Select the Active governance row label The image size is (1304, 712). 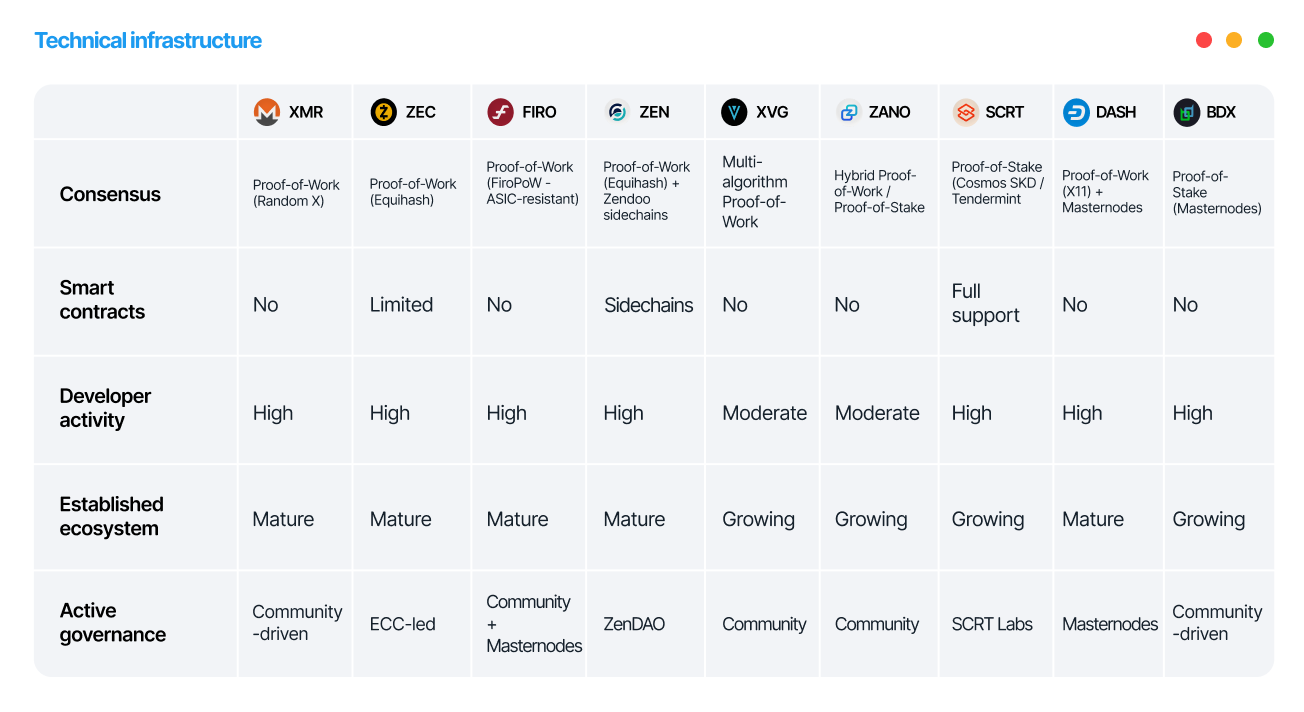[113, 622]
